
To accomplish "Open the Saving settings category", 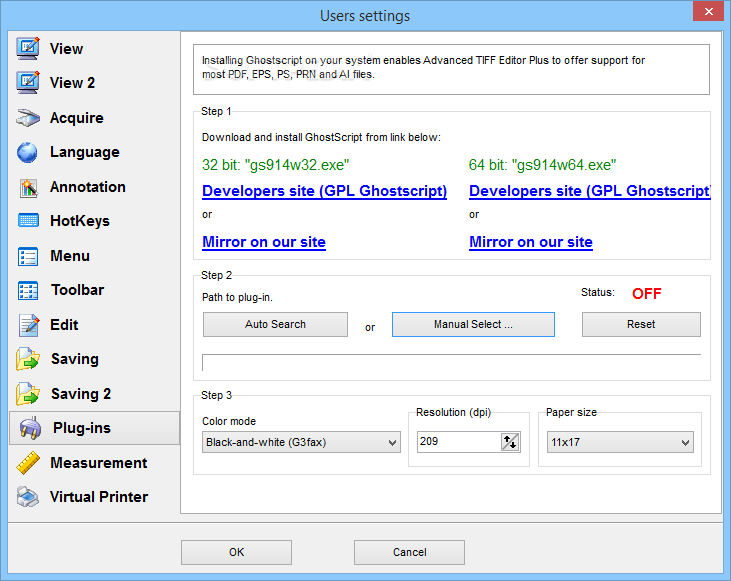I will [75, 359].
